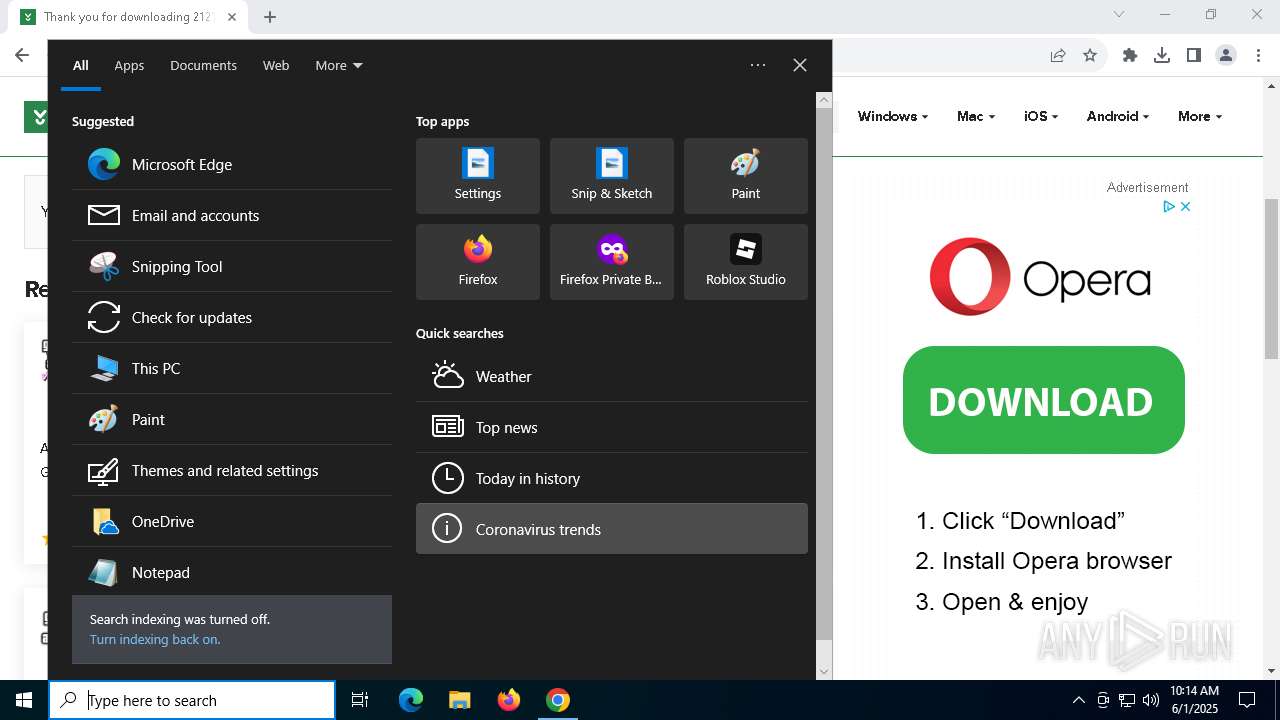Viewport: 1280px width, 720px height.
Task: Open the Roblox Studio tile
Action: (746, 262)
